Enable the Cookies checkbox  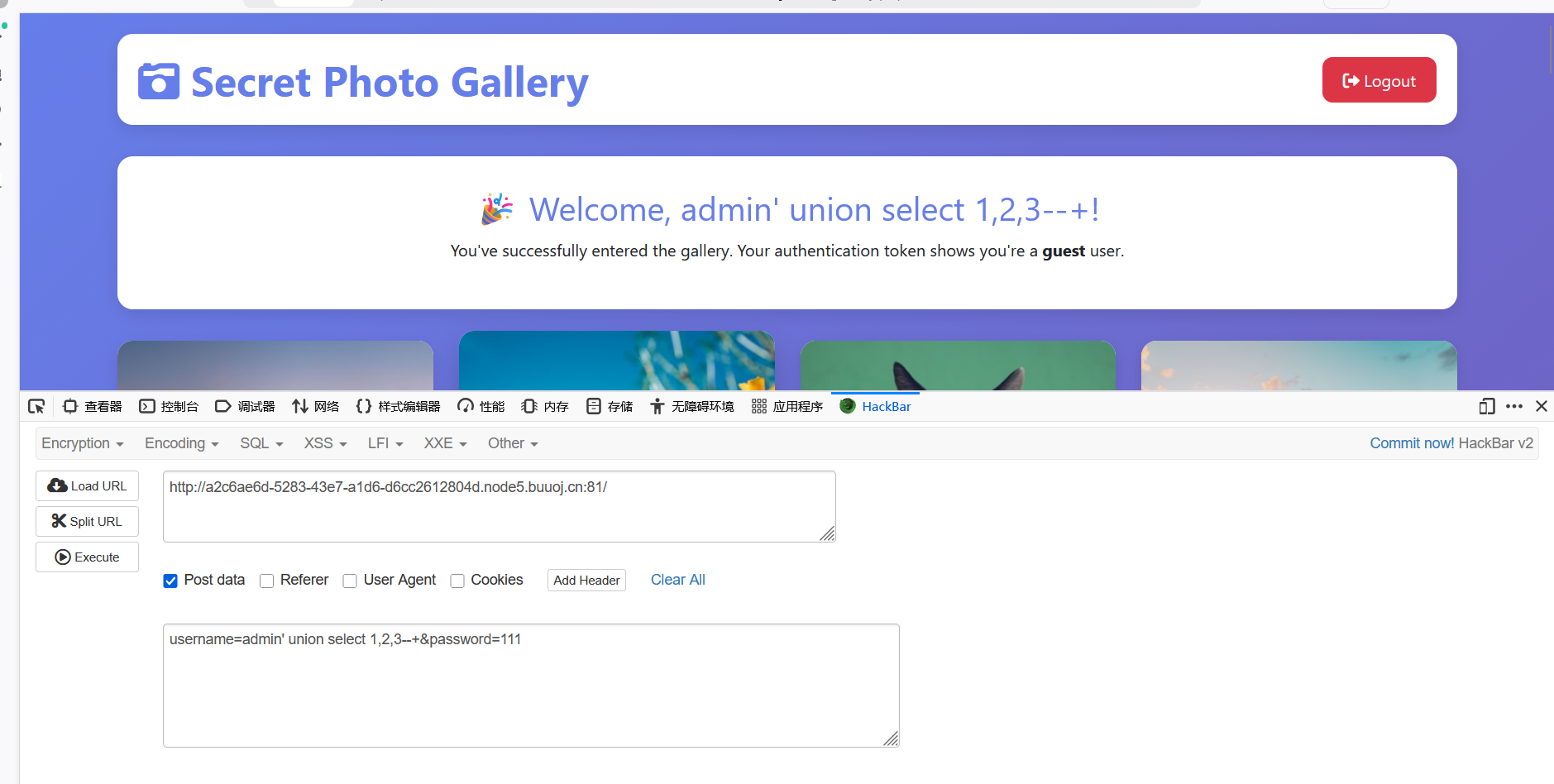[x=457, y=581]
